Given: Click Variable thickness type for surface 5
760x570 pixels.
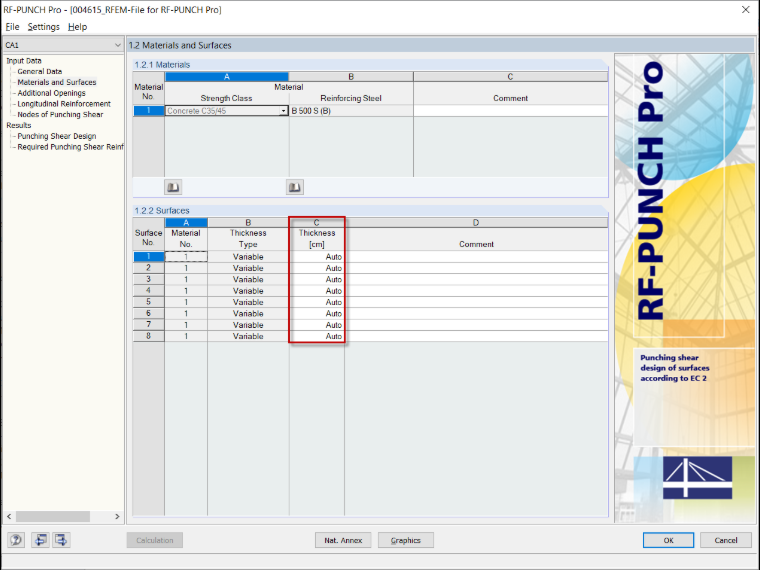Looking at the screenshot, I should 248,302.
